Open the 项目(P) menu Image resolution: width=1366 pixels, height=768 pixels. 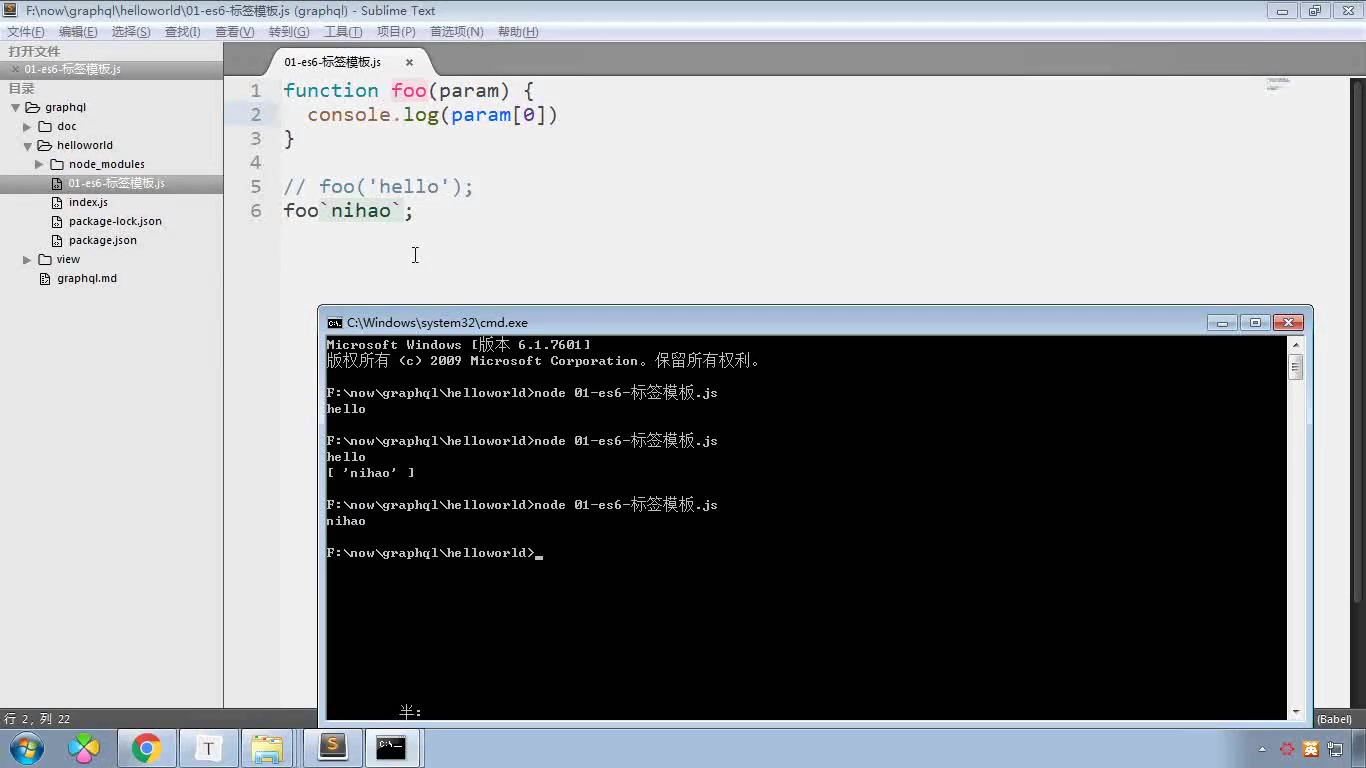tap(396, 32)
